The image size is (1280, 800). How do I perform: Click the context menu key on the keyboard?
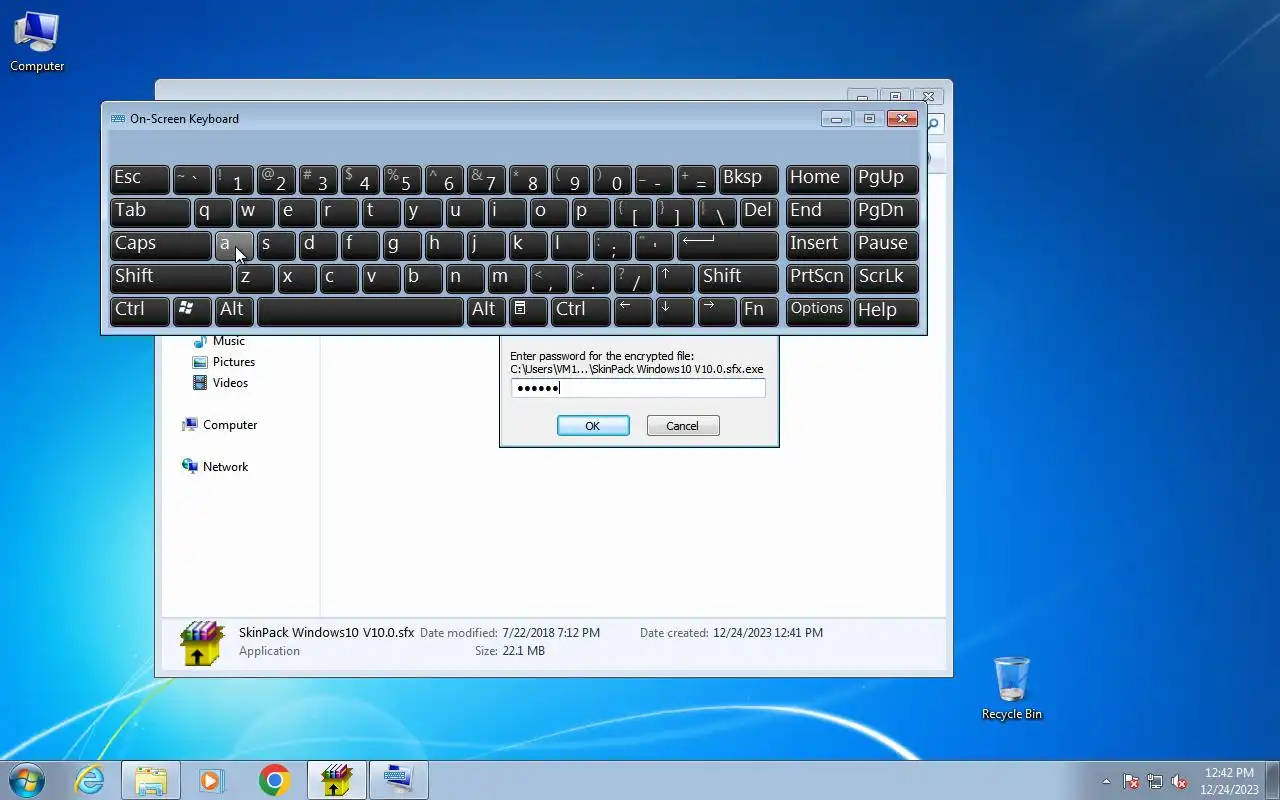point(528,311)
